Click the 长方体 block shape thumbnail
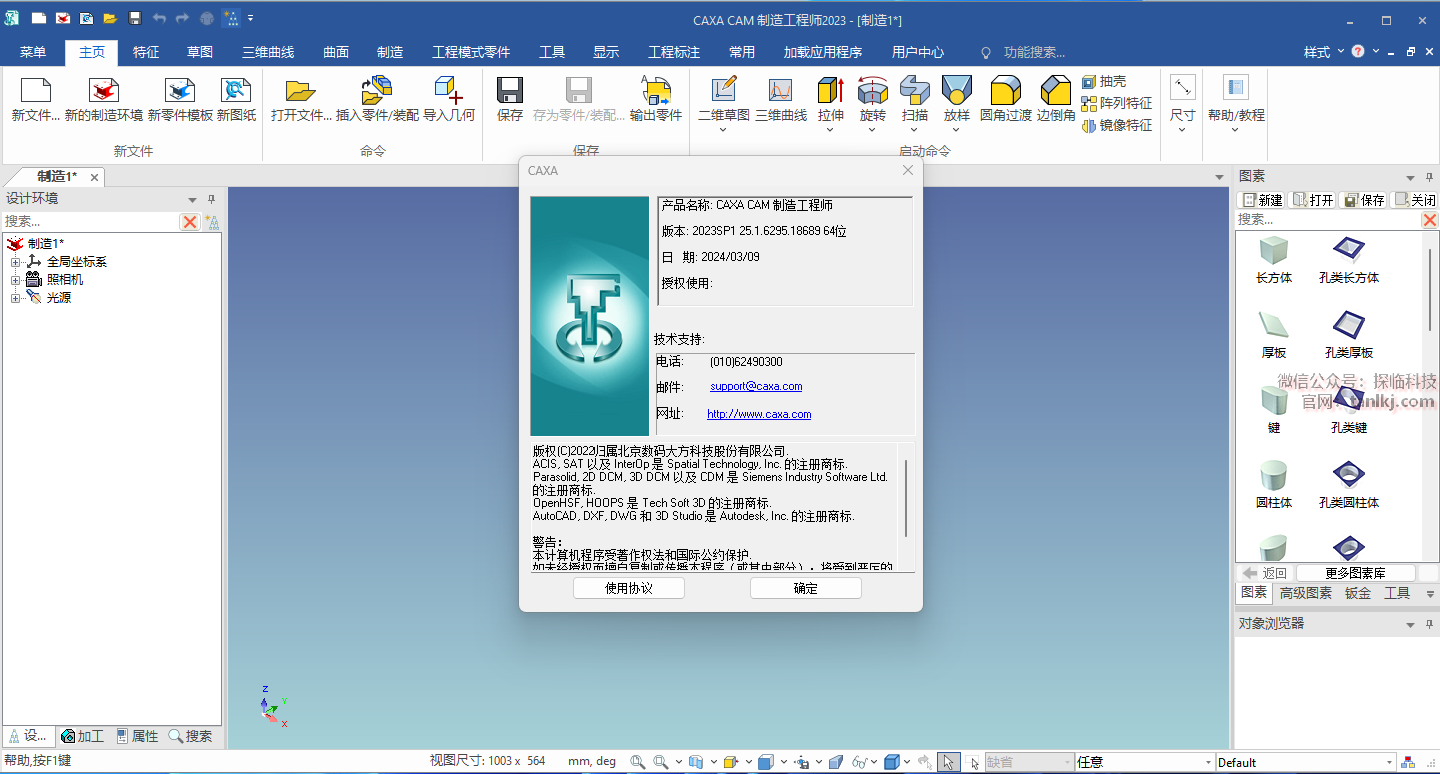The image size is (1440, 774). point(1273,250)
